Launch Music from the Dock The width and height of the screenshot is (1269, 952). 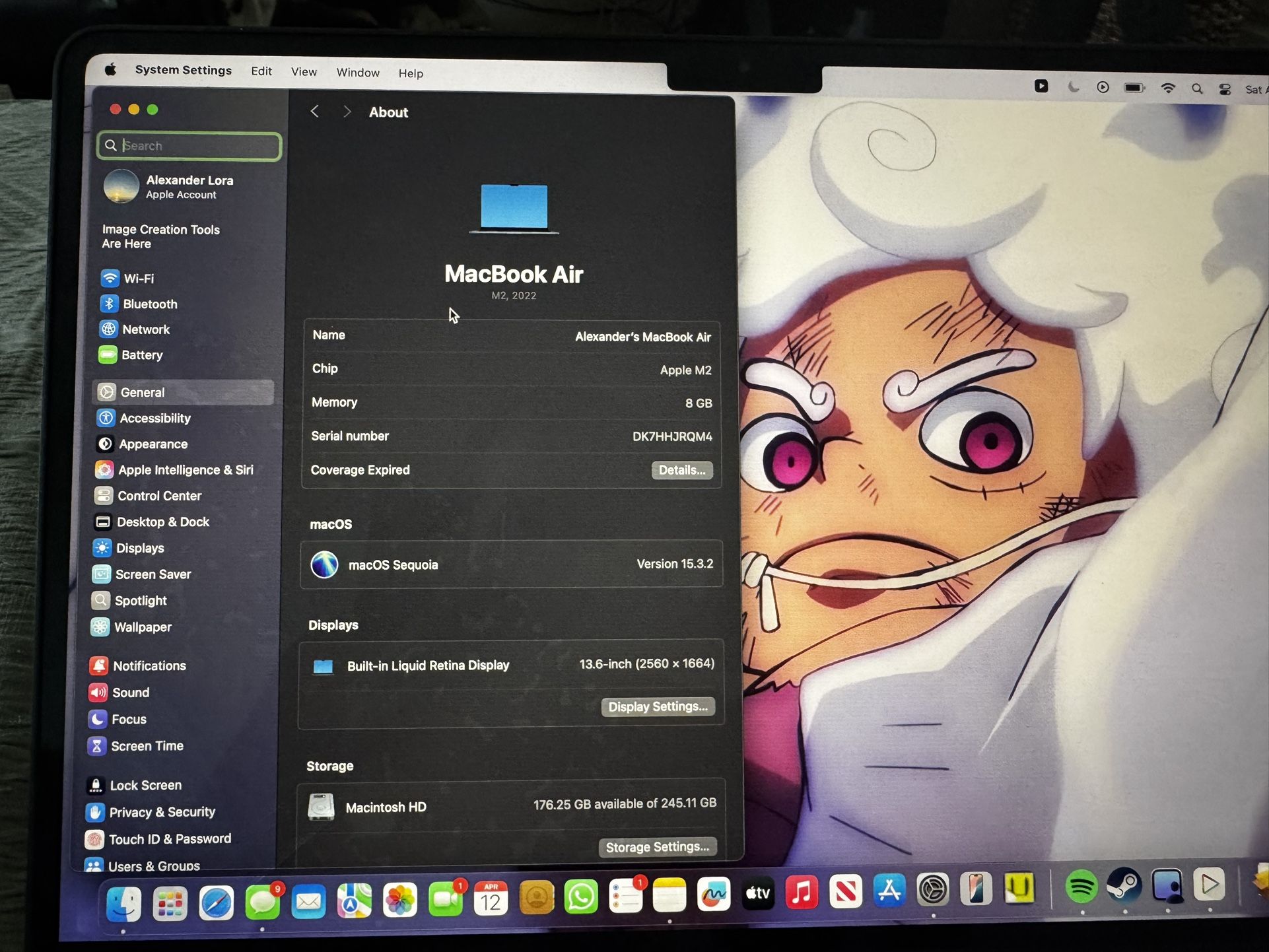[x=802, y=893]
